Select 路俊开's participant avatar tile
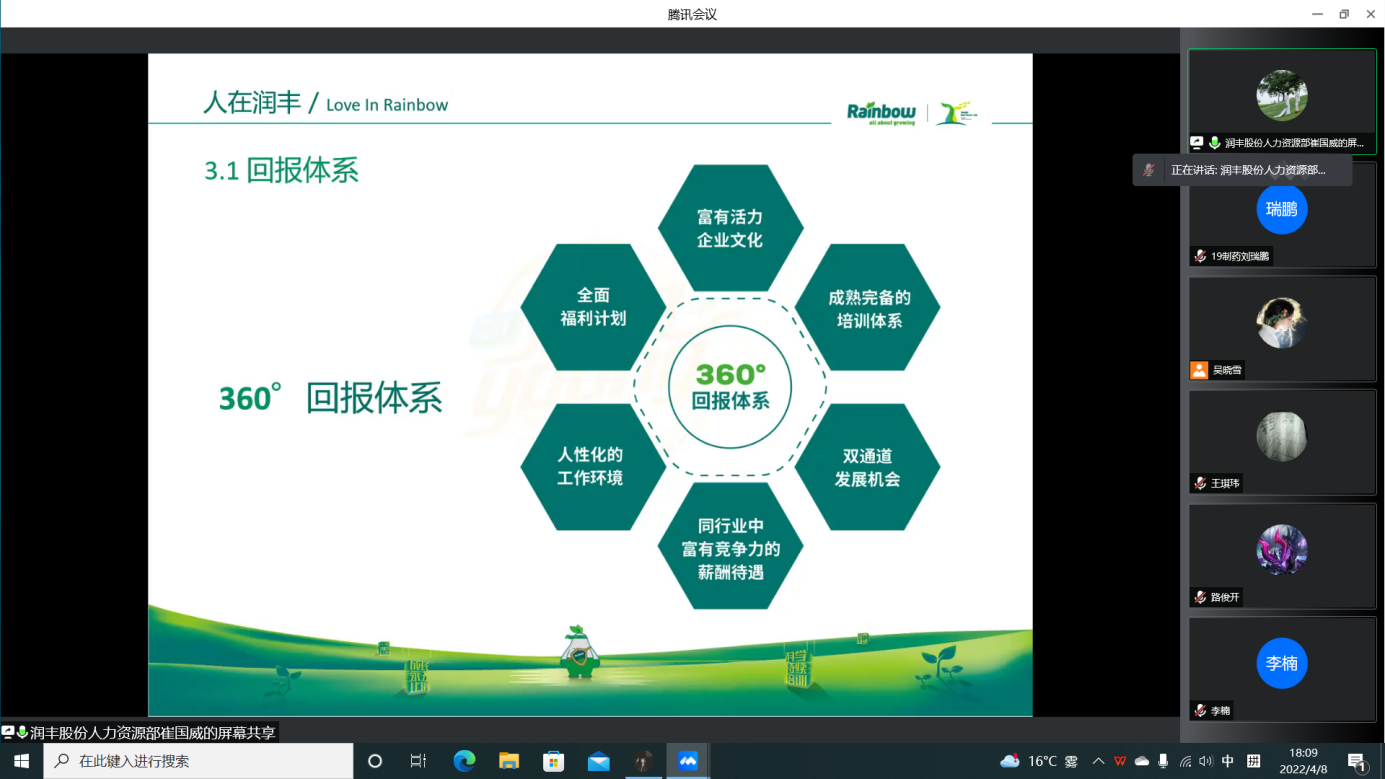1385x779 pixels. coord(1281,552)
